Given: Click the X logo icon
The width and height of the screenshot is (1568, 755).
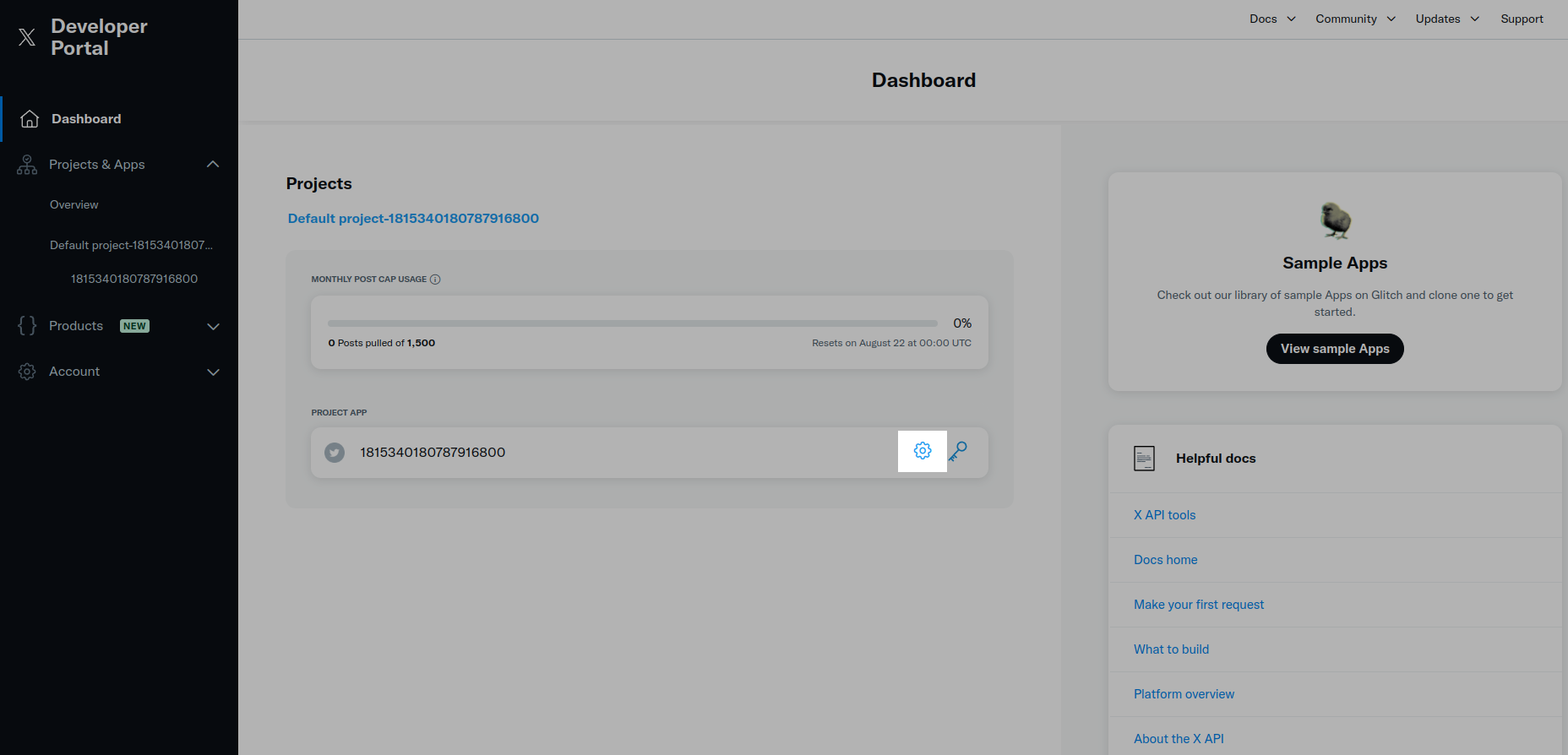Looking at the screenshot, I should click(27, 37).
